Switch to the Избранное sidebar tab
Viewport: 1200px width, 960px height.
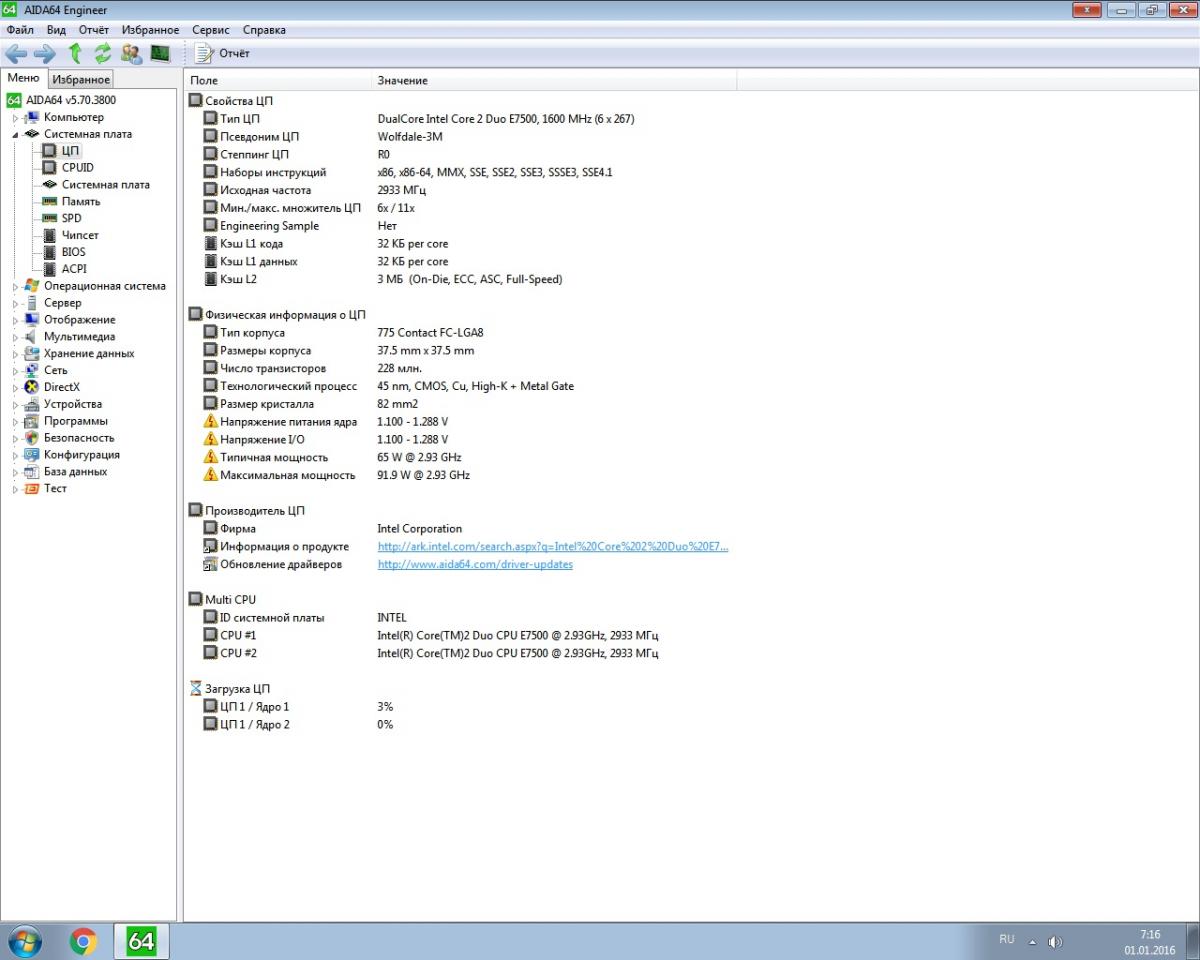81,80
